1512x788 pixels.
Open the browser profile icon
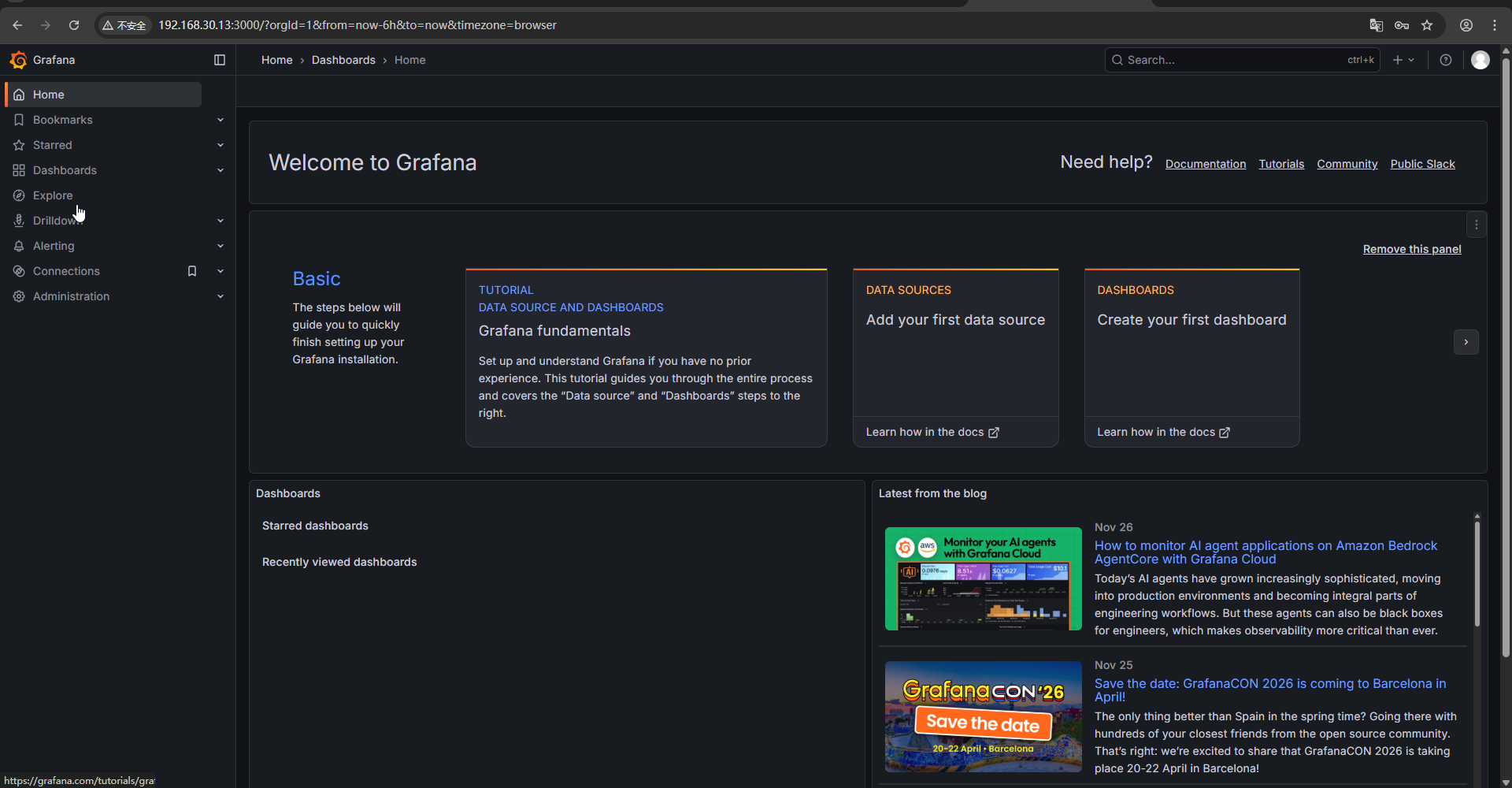[1466, 25]
